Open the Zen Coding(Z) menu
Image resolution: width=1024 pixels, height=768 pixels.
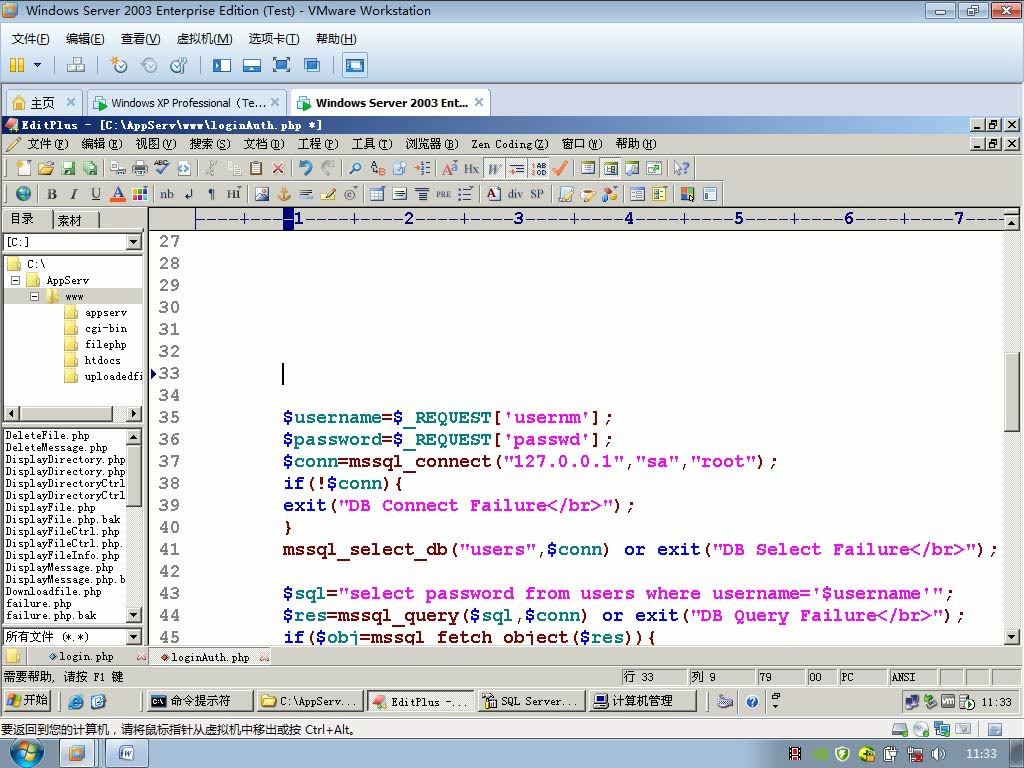(x=509, y=144)
